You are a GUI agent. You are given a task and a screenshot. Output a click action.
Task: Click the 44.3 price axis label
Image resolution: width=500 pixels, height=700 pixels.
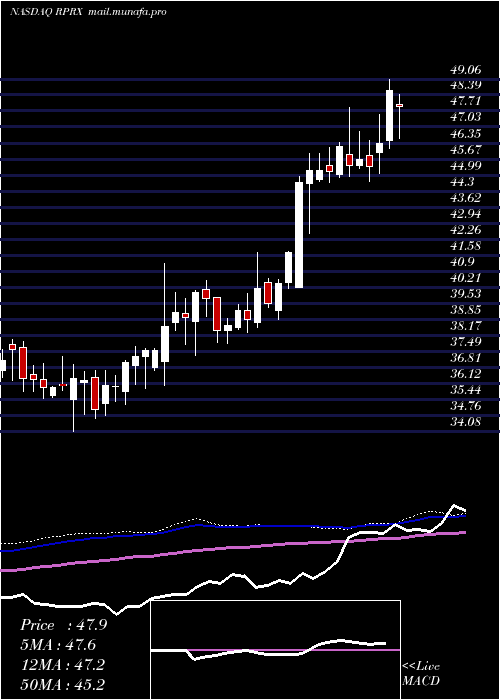tap(462, 182)
